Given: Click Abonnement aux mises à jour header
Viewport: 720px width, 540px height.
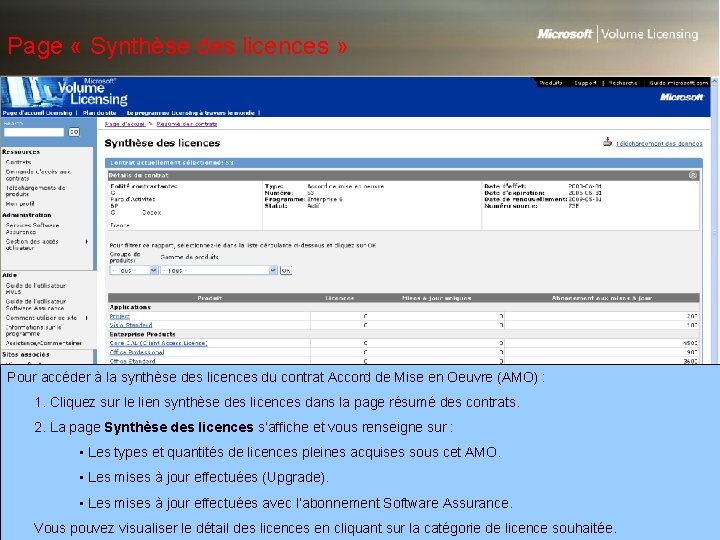Looking at the screenshot, I should point(602,298).
